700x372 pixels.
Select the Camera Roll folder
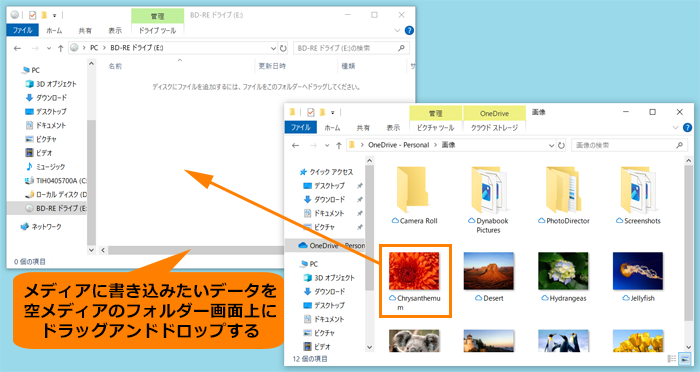[414, 195]
